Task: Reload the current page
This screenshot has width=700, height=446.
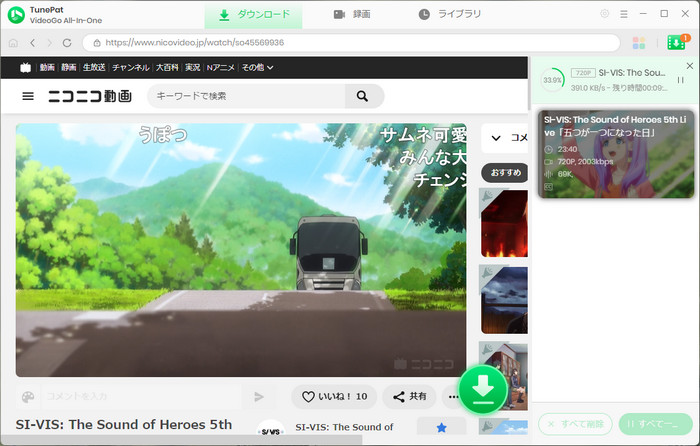Action: point(67,43)
